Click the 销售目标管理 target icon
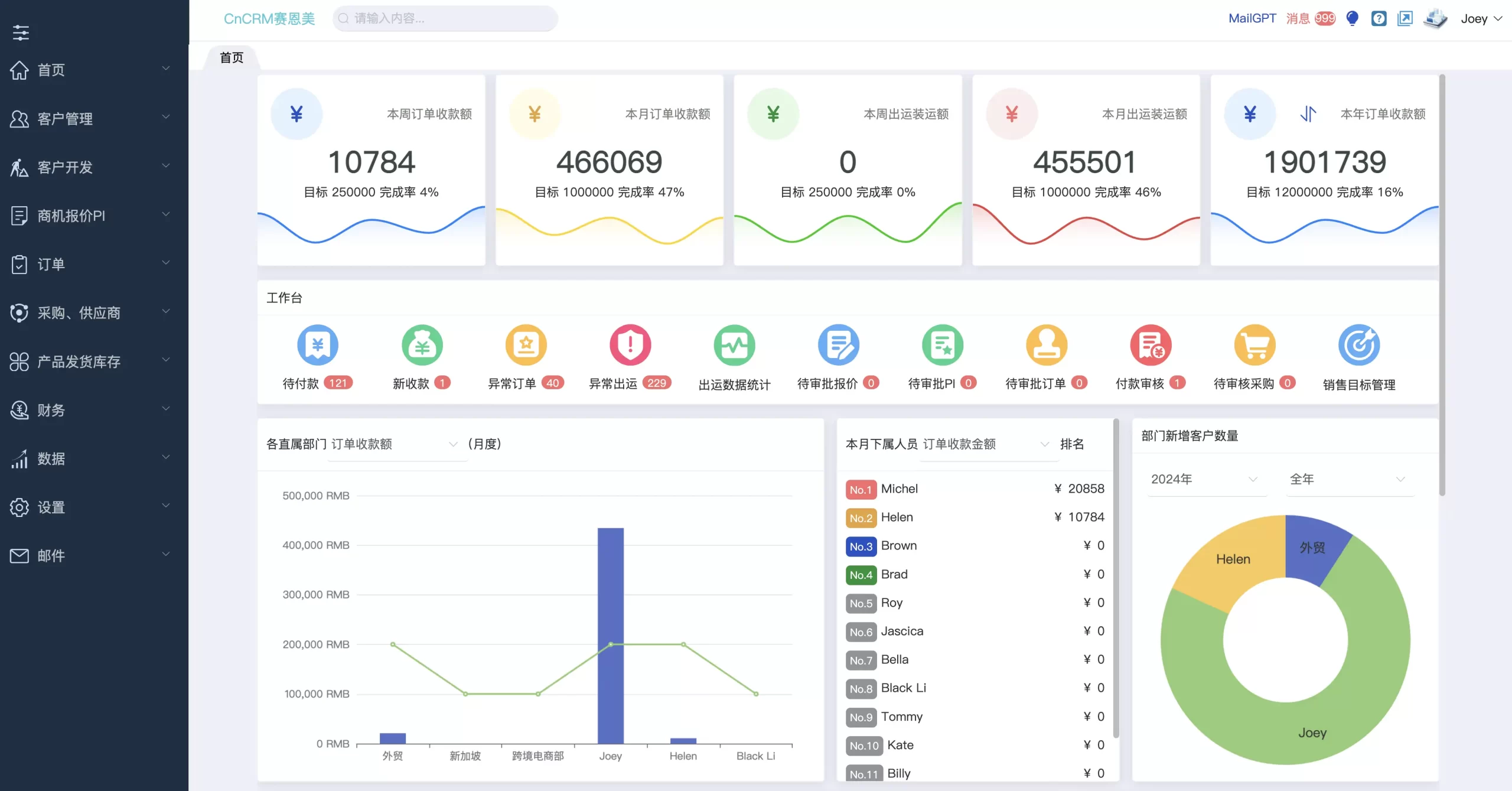The width and height of the screenshot is (1512, 791). (1358, 345)
